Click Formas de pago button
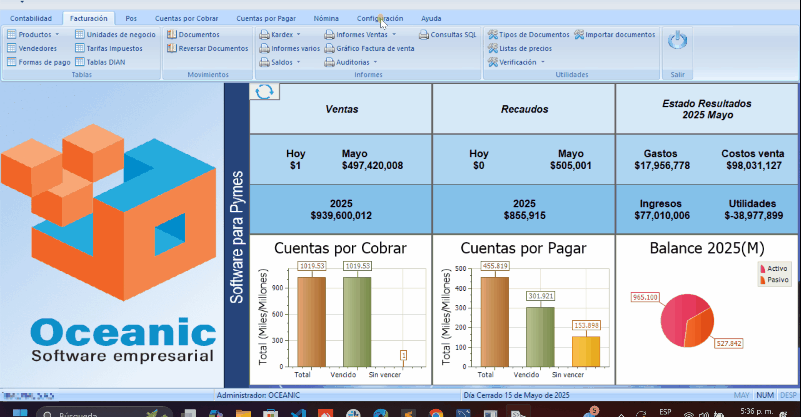801x417 pixels. 39,62
